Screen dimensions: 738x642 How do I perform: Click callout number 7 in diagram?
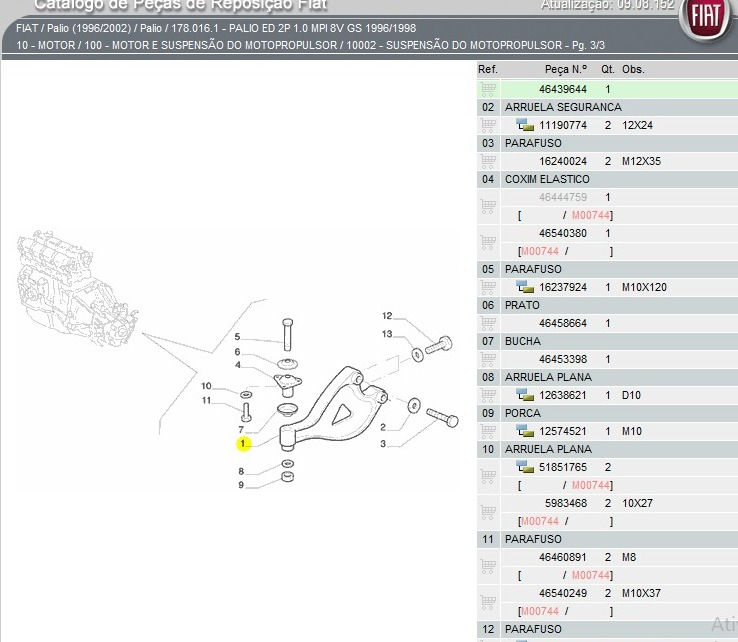[x=241, y=430]
